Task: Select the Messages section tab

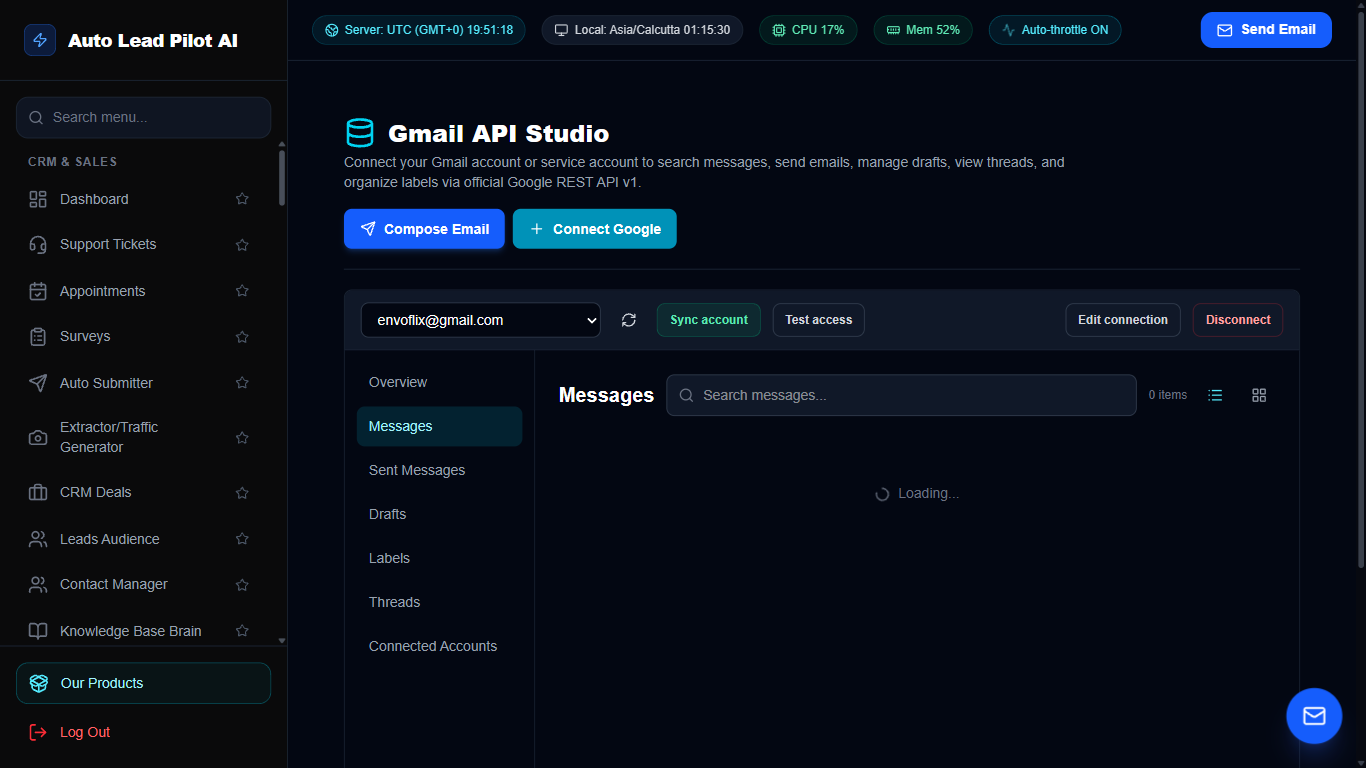Action: (x=439, y=426)
